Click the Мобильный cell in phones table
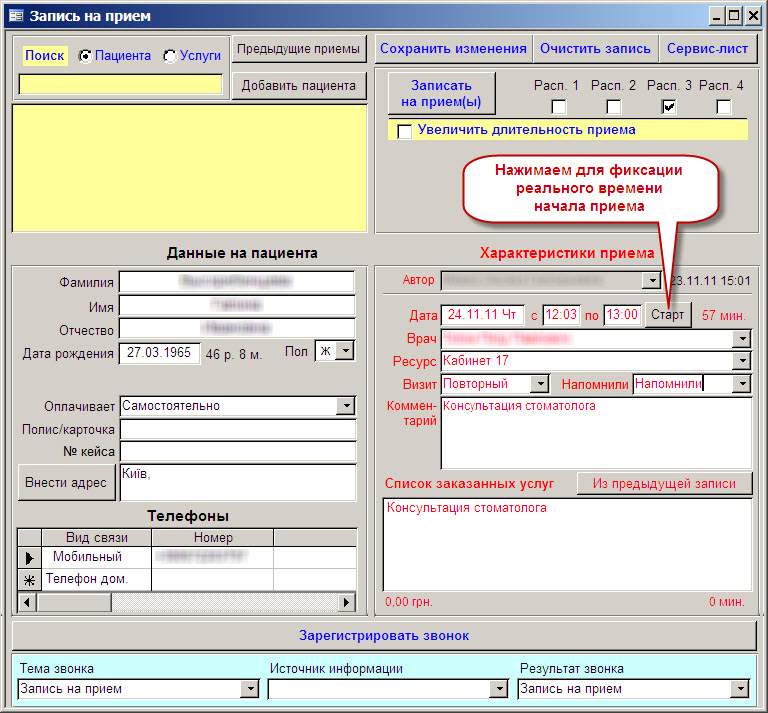The width and height of the screenshot is (768, 713). [x=97, y=557]
